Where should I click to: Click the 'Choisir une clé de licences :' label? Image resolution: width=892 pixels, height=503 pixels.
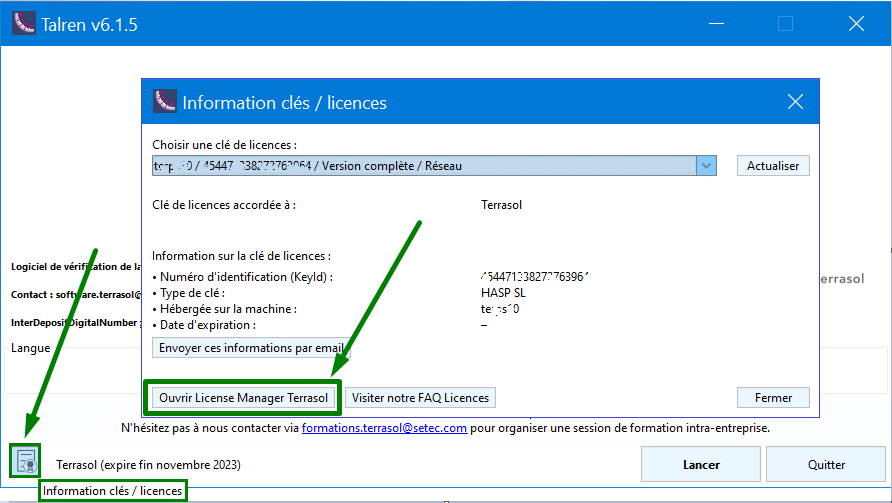(225, 145)
